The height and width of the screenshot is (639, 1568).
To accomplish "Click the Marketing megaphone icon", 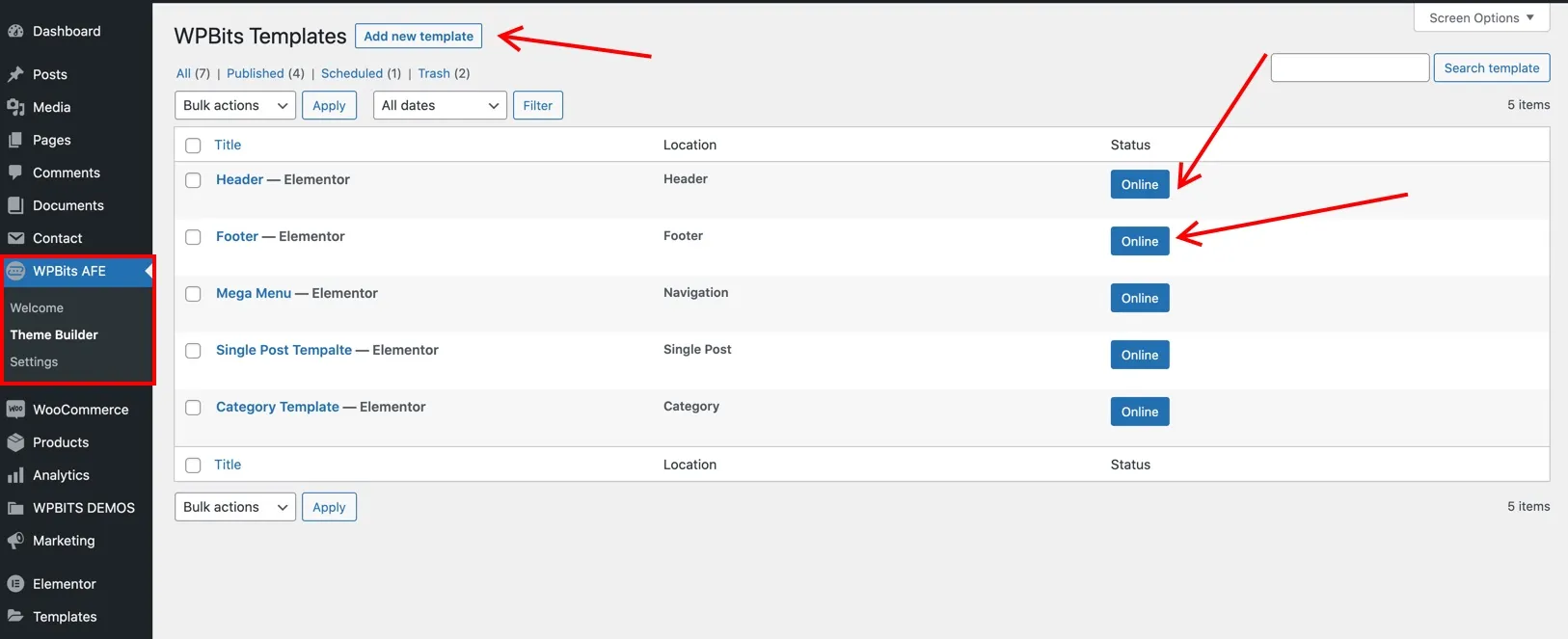I will tap(15, 541).
